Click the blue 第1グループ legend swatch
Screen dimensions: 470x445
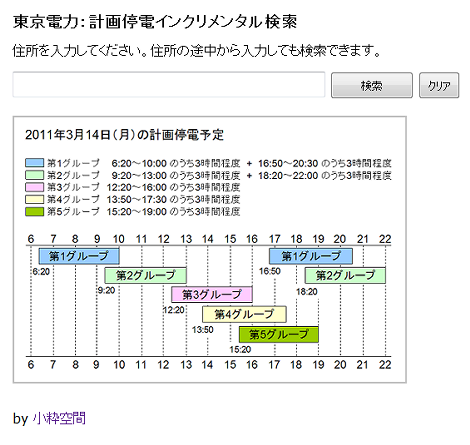pyautogui.click(x=35, y=163)
